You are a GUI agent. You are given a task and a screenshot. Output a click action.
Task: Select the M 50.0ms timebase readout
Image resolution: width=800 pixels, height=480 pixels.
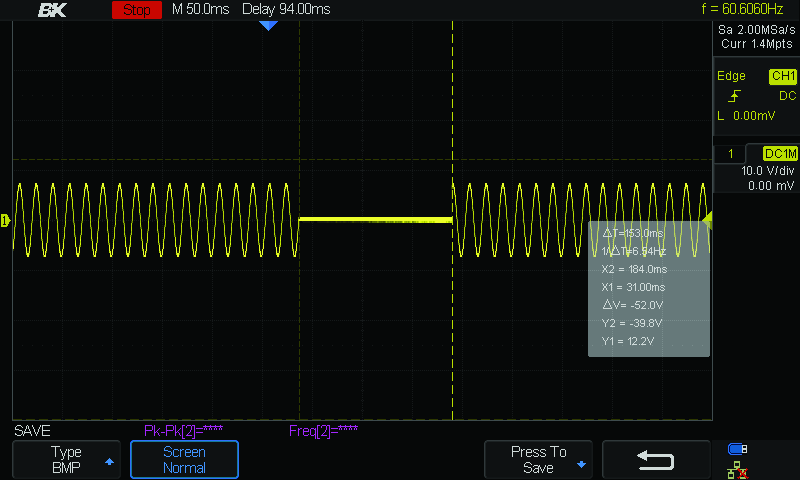pos(201,9)
